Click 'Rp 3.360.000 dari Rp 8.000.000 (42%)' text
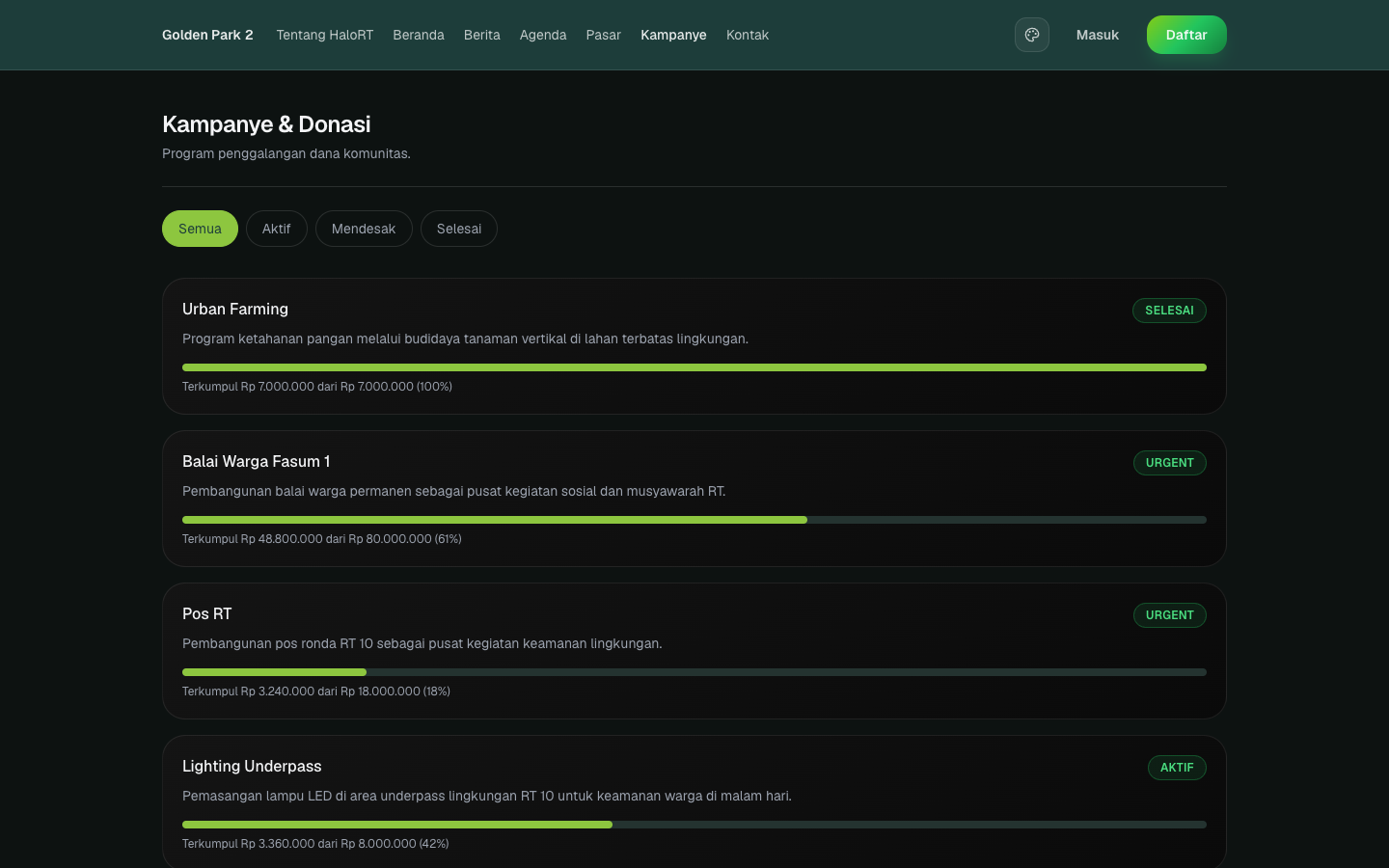The height and width of the screenshot is (868, 1389). coord(344,844)
